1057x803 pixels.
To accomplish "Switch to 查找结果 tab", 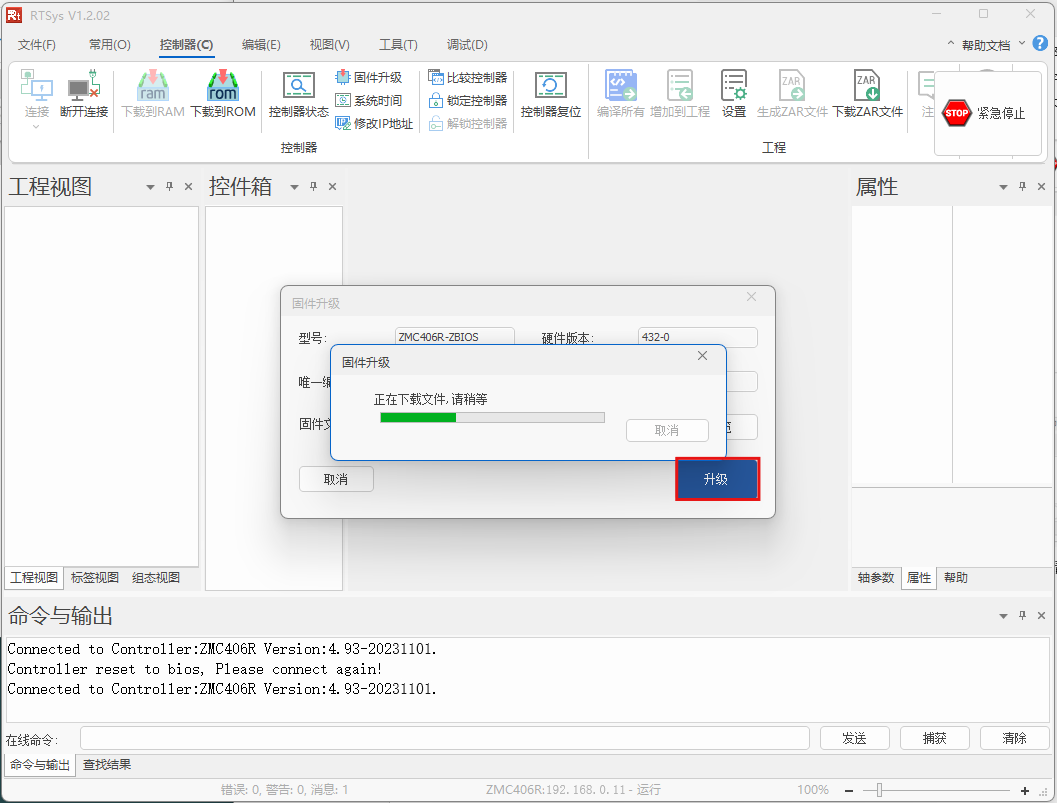I will 107,765.
